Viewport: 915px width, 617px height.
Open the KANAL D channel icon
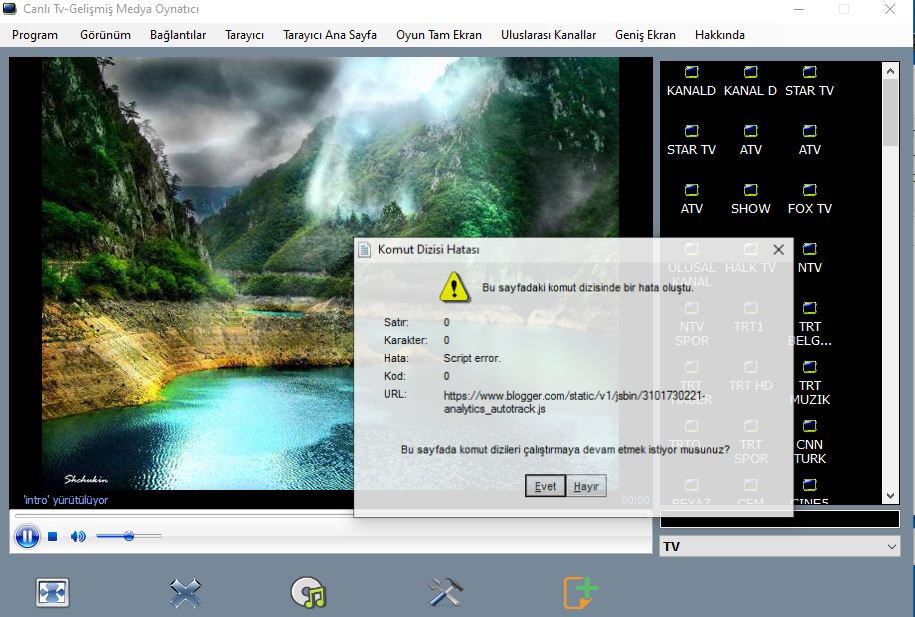point(750,72)
